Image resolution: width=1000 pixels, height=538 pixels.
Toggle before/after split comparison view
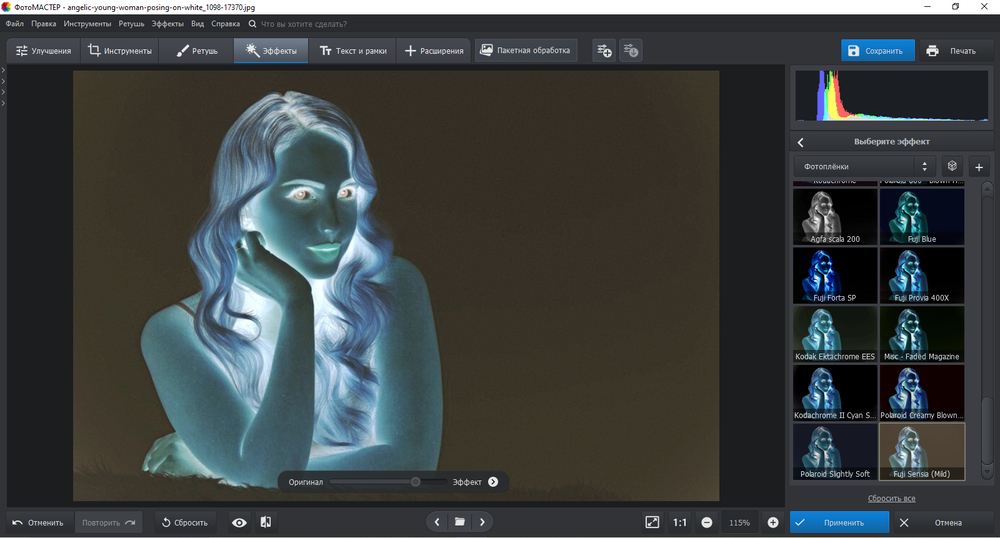266,522
